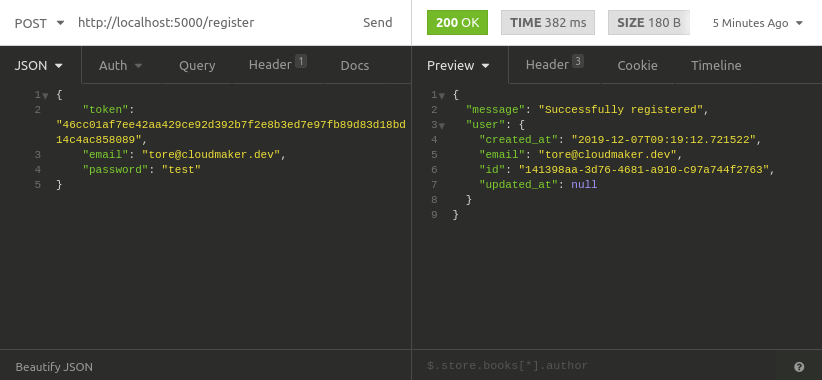
Task: Click the request Header count badge 1
Action: (x=300, y=61)
